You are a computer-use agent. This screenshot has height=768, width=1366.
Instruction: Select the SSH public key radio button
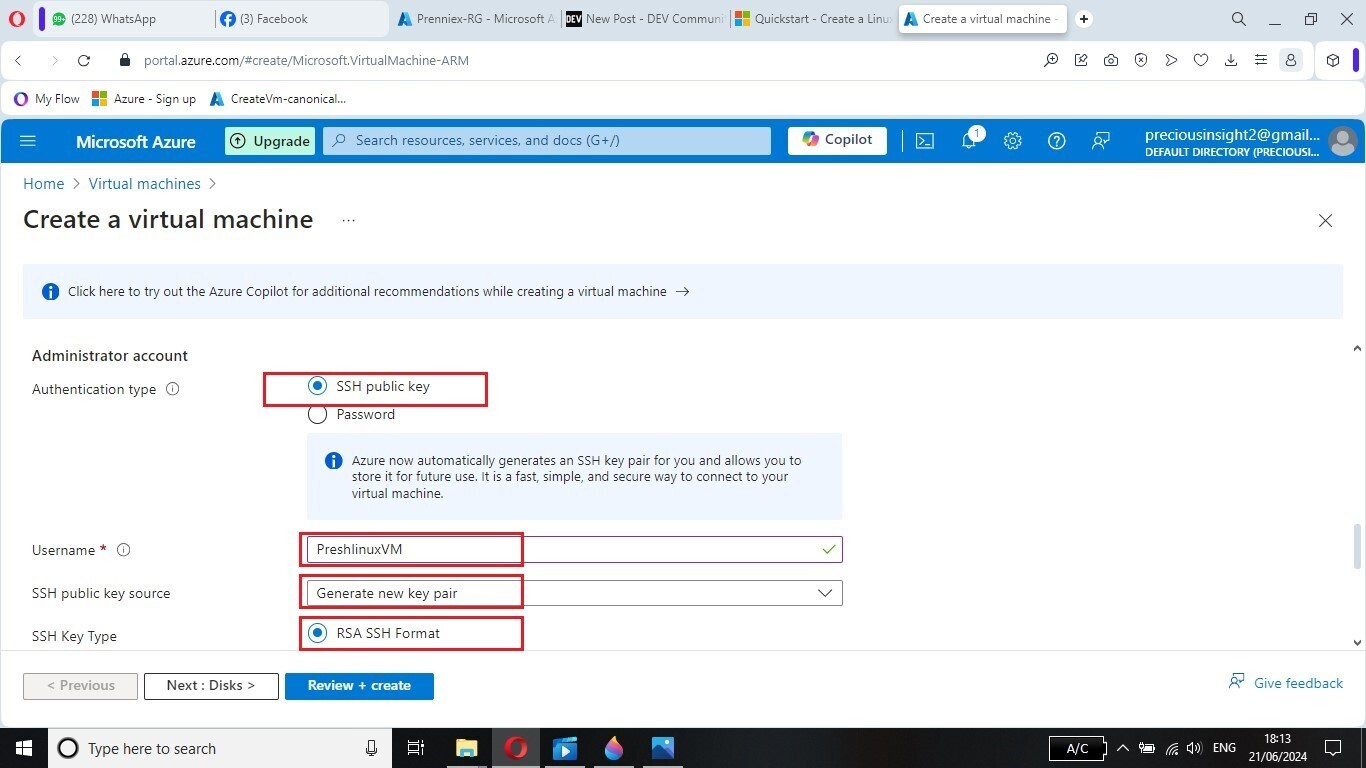(318, 386)
